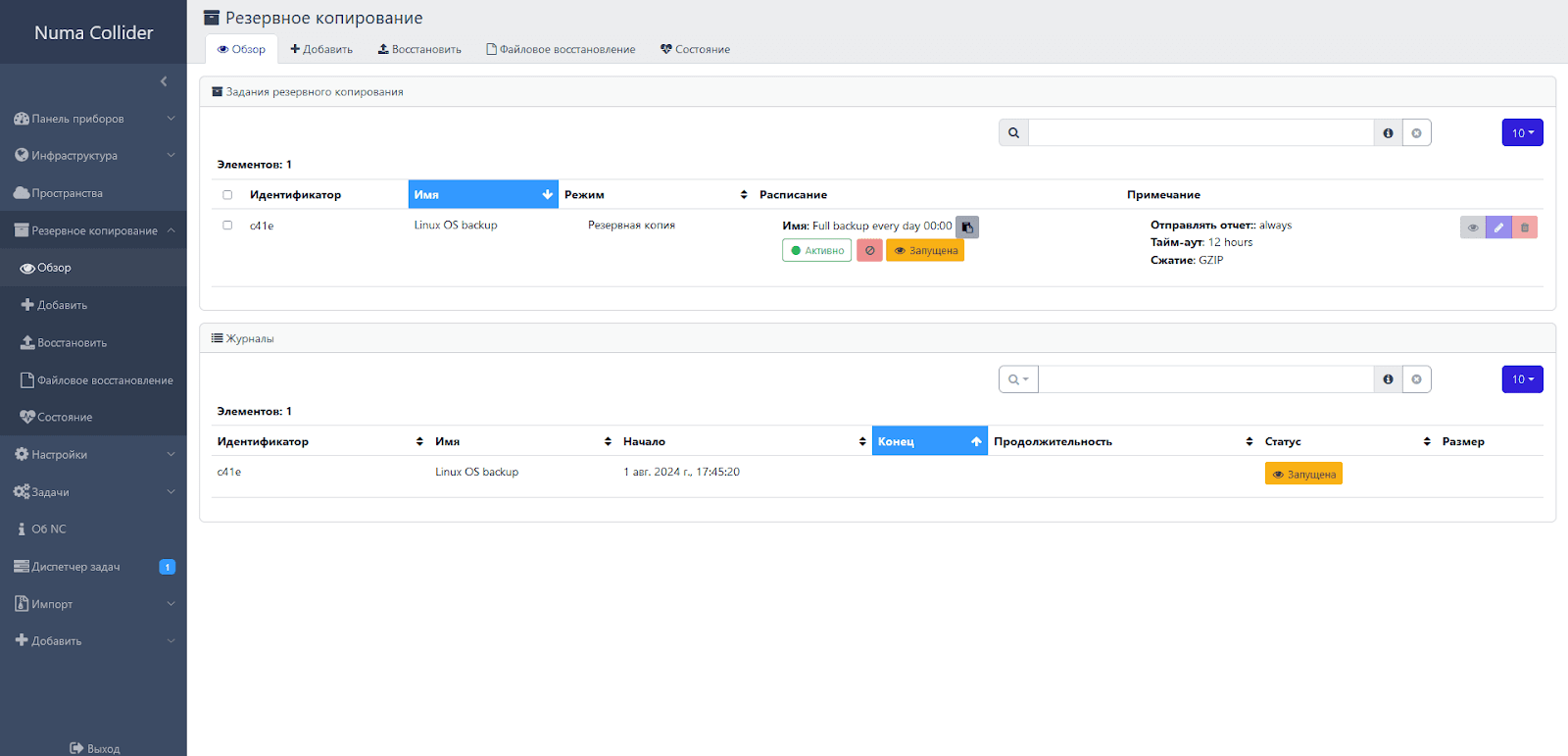Screen dimensions: 1568x756
Task: Open the search filter dropdown in Журналы
Action: coord(1018,379)
